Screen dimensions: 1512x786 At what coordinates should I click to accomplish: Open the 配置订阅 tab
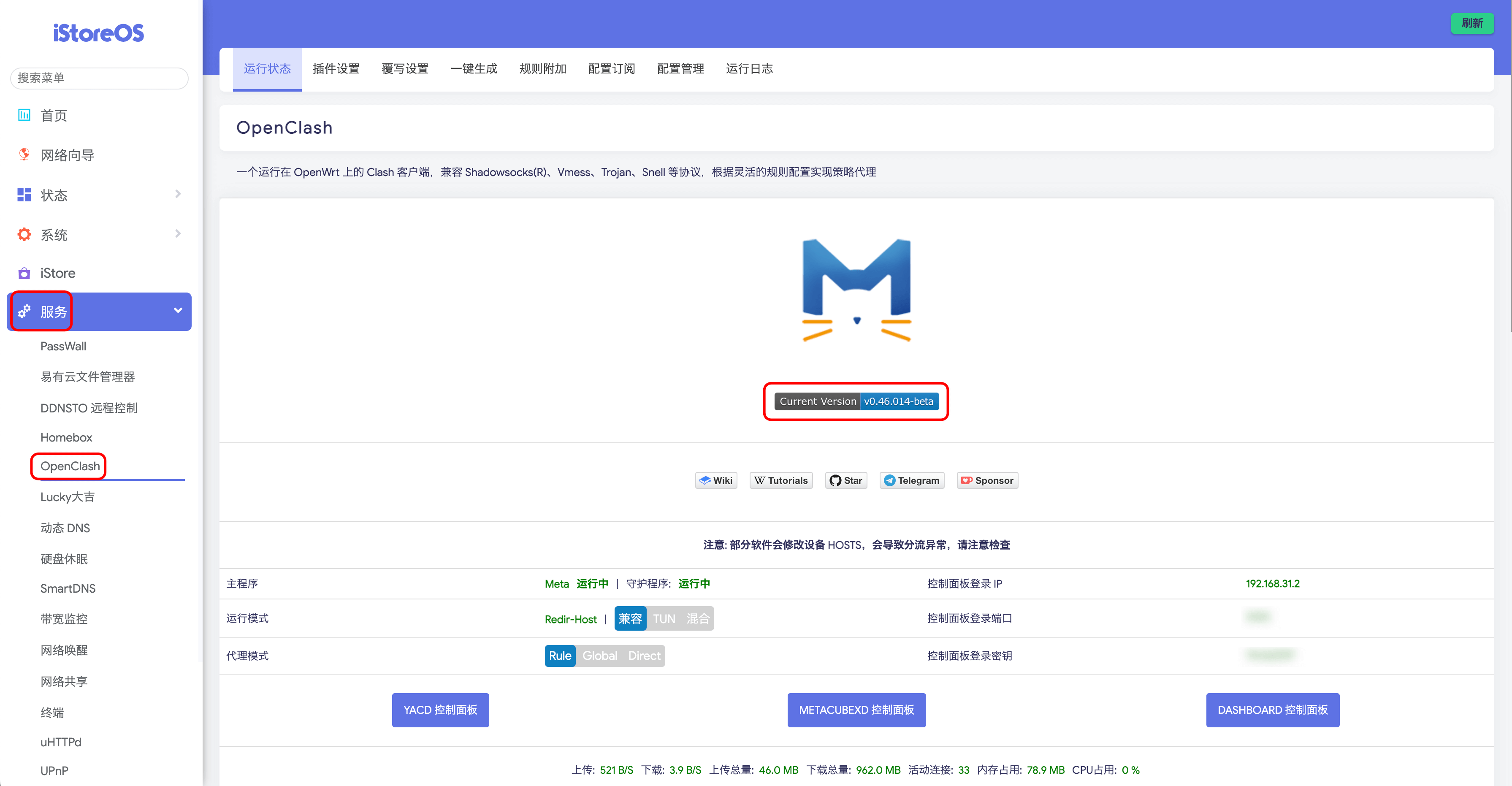pos(611,69)
